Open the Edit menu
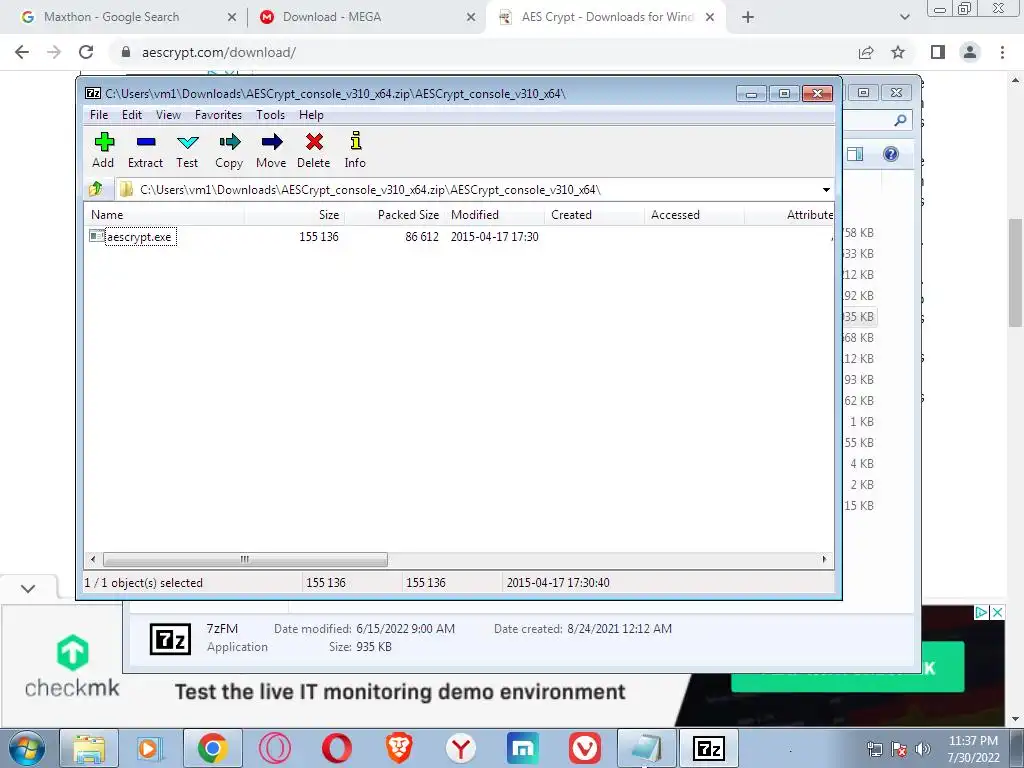 [x=132, y=115]
